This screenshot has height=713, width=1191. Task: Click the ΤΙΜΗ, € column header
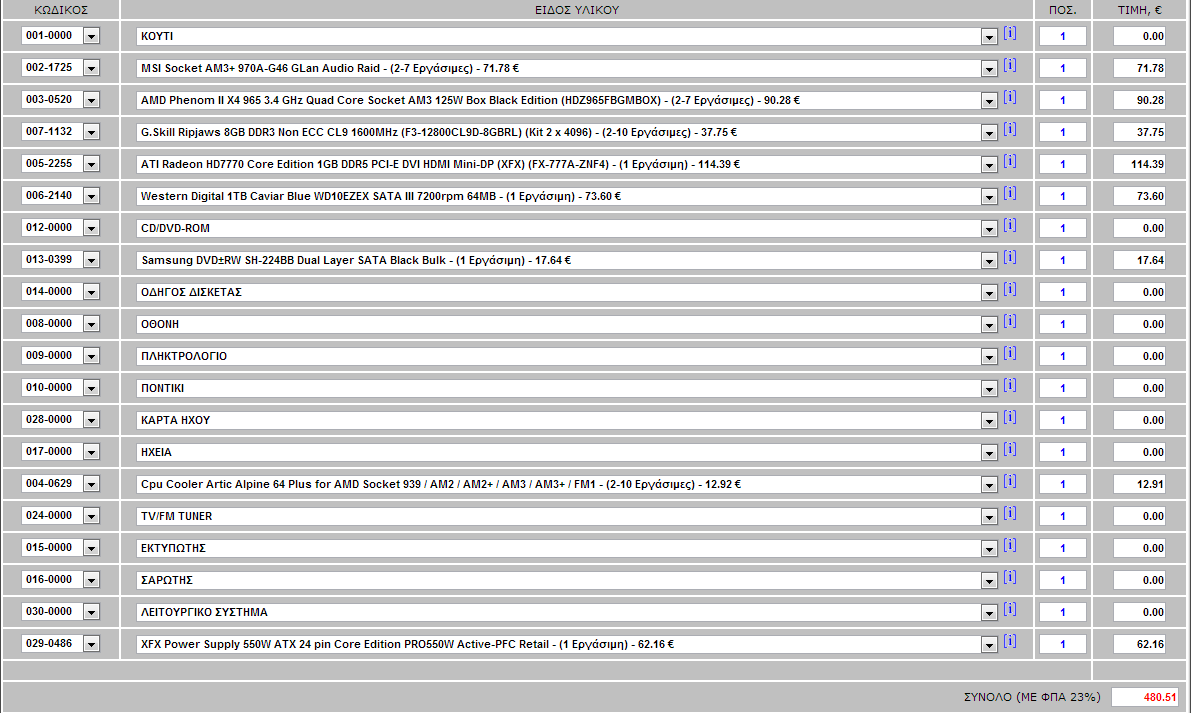1139,10
